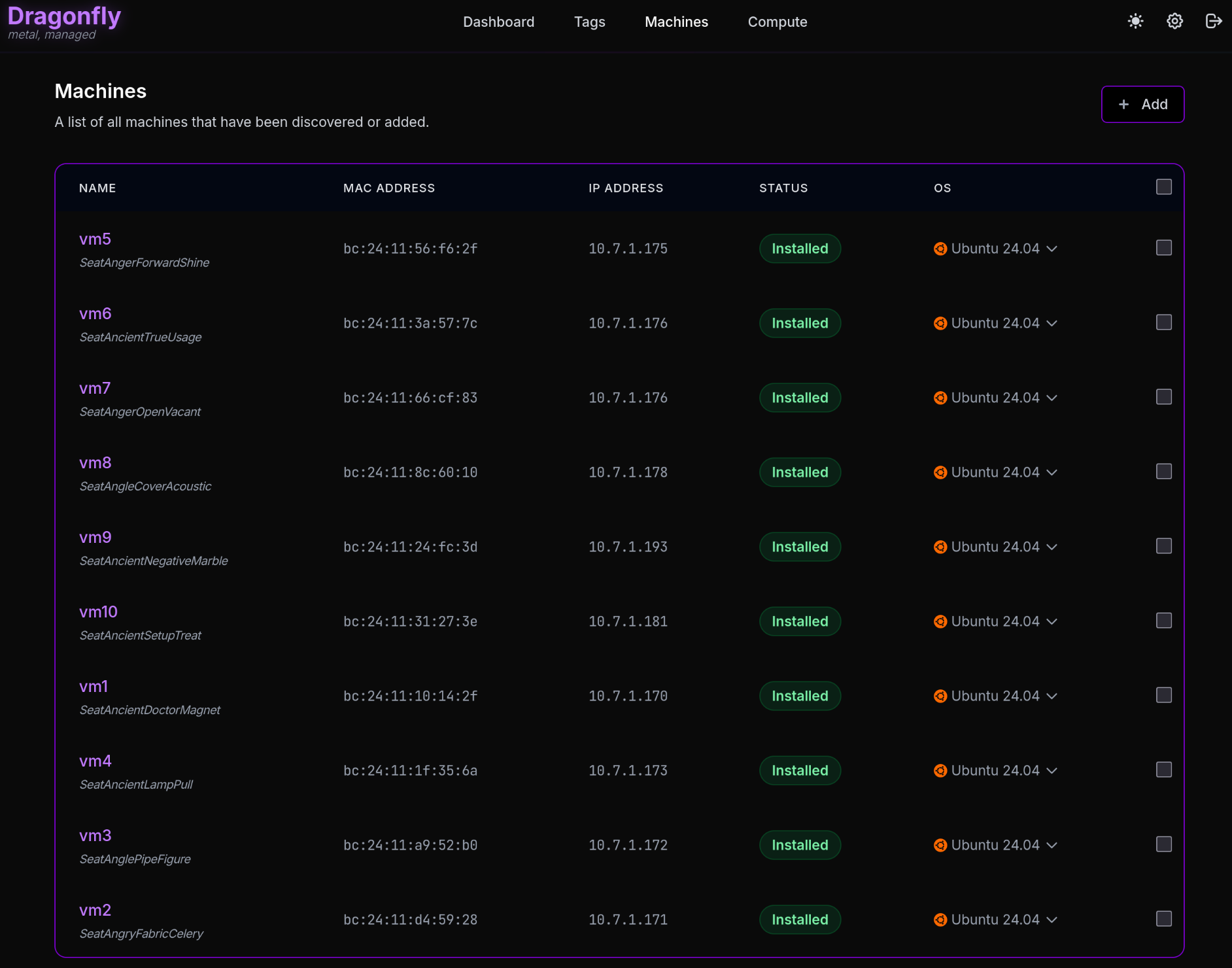Select the Ubuntu icon next to vm8's OS

(941, 472)
